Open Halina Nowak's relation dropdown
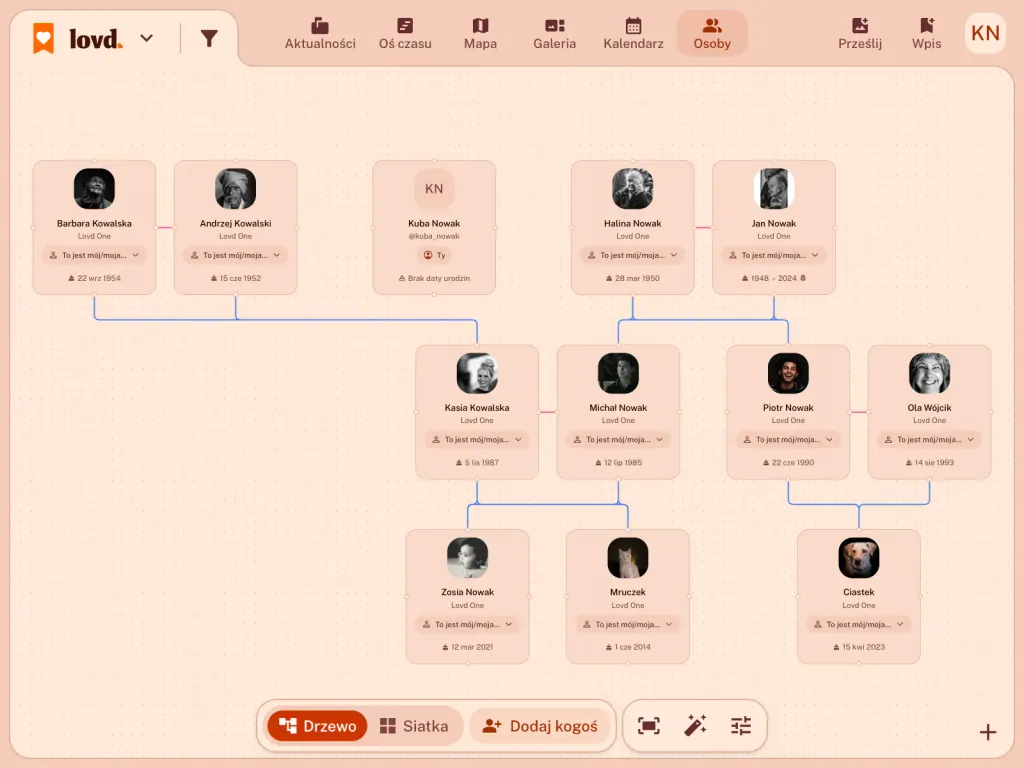 632,255
